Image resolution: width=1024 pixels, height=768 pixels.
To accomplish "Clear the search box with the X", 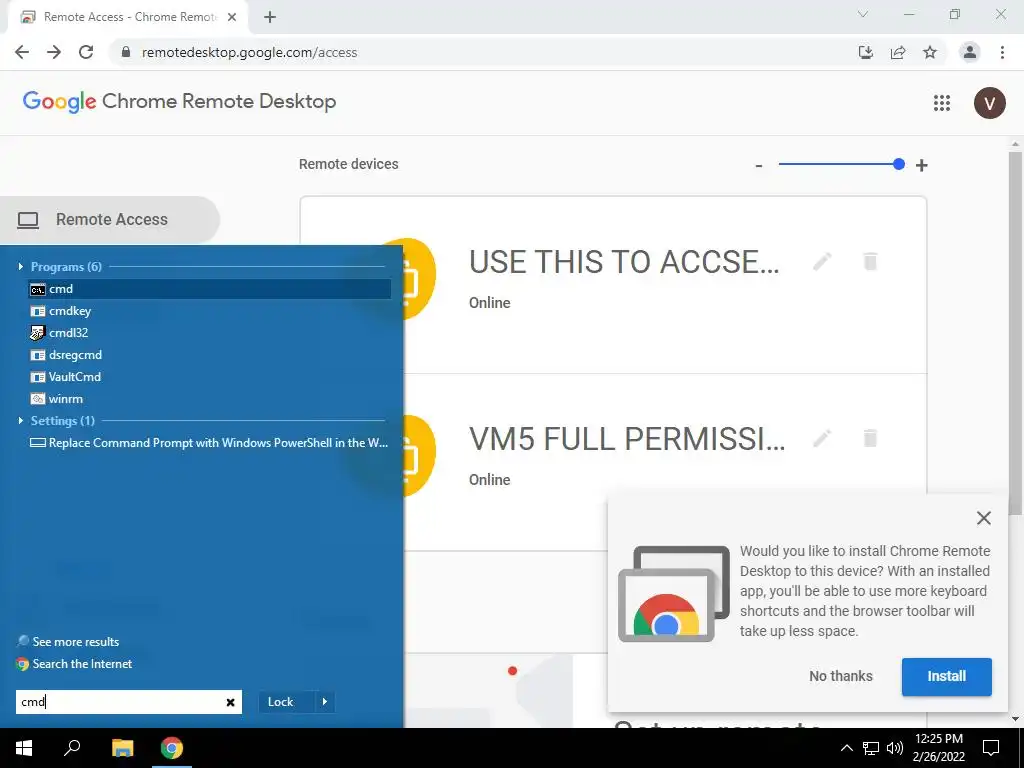I will pos(231,702).
